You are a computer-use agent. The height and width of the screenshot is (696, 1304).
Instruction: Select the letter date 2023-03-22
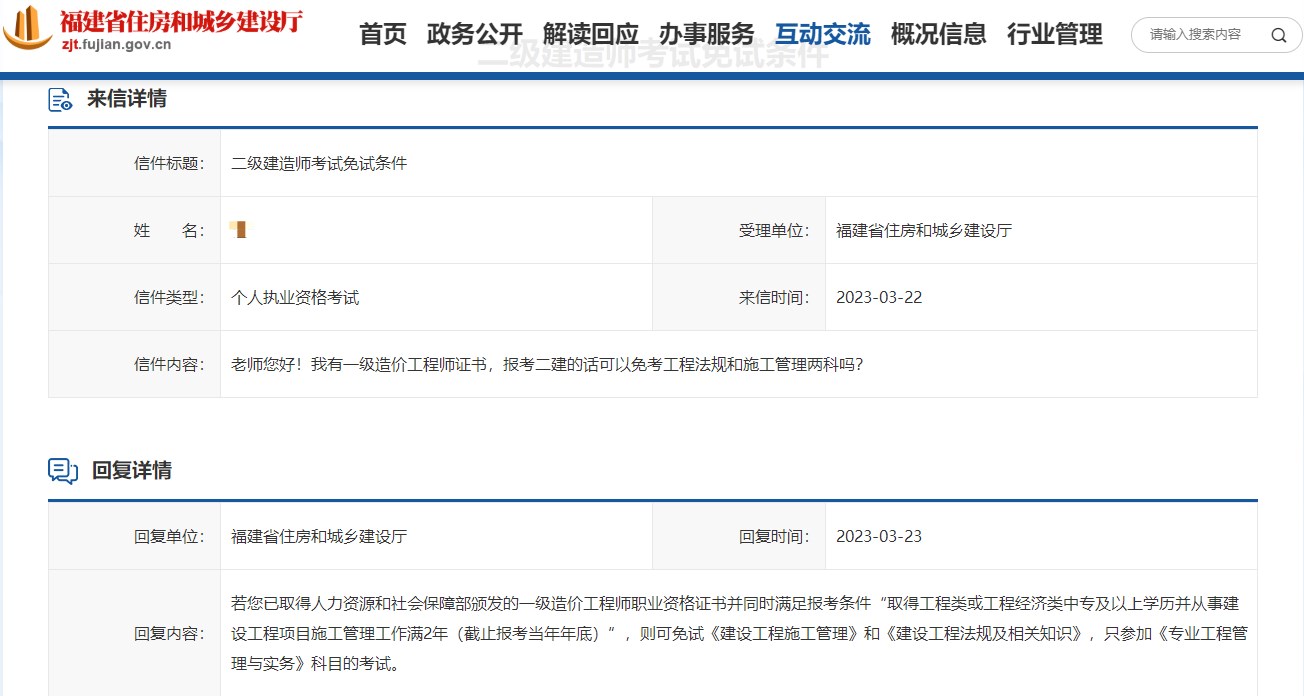pos(879,296)
